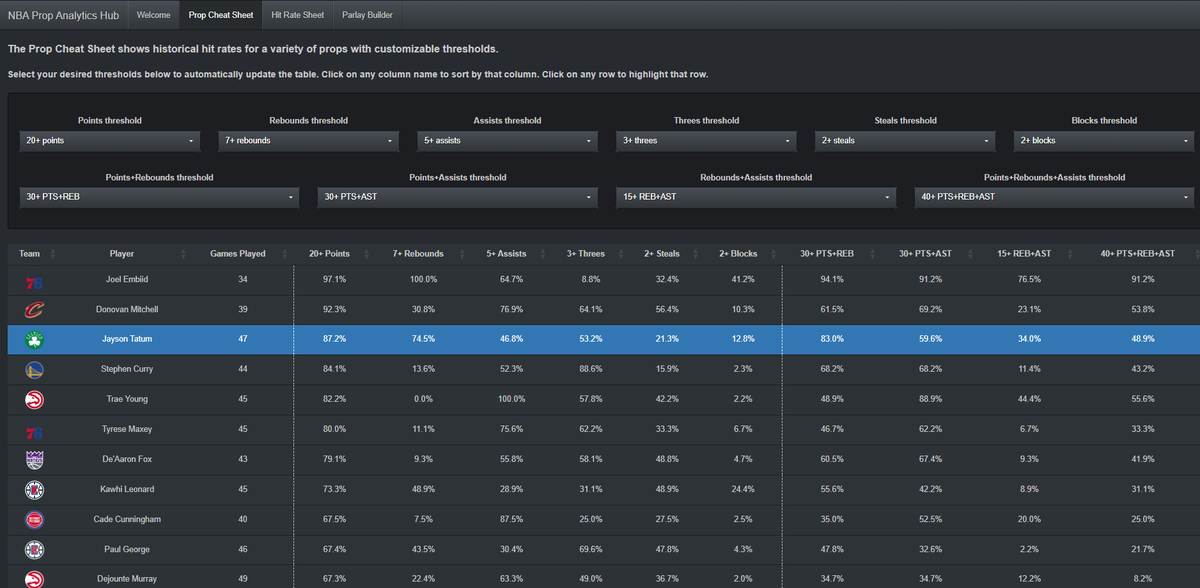Highlight the Dejounte Murray row

click(604, 577)
